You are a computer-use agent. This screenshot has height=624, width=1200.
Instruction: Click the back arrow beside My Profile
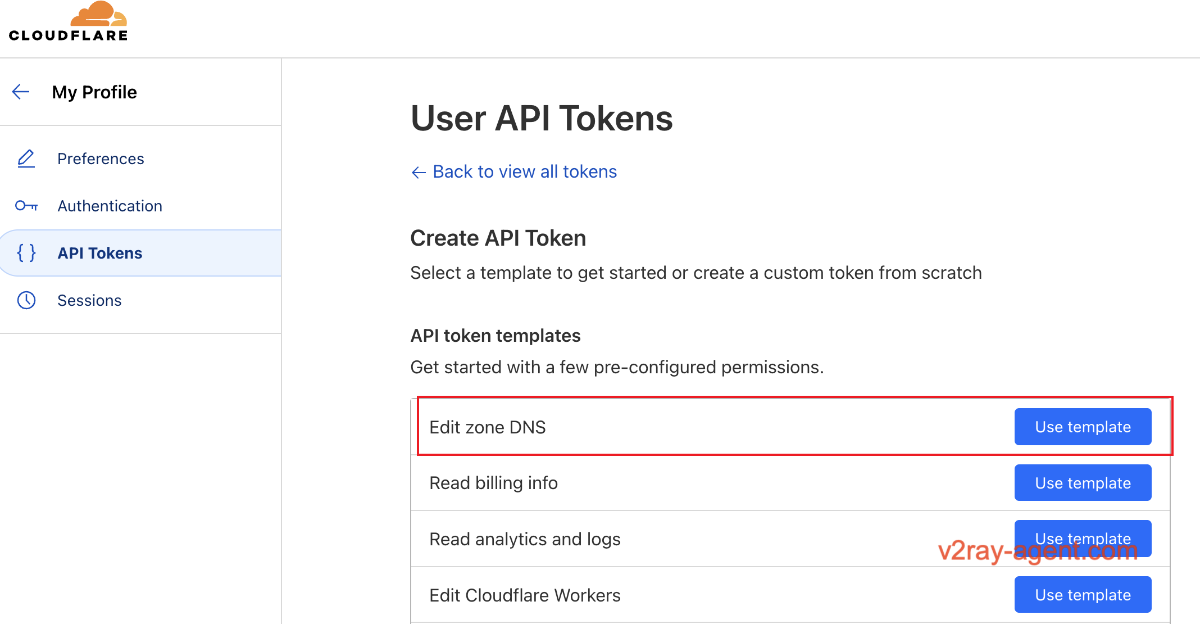[20, 91]
